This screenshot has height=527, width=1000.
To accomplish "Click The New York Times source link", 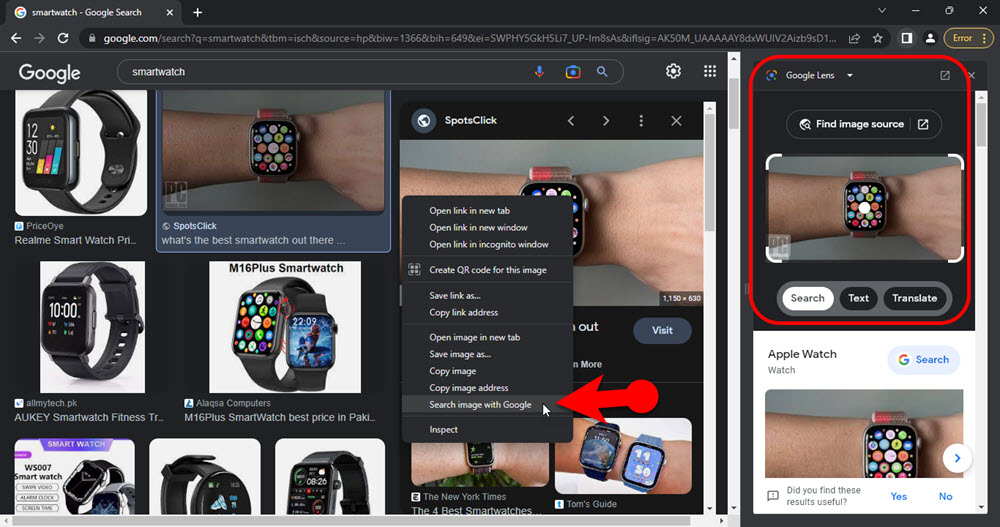I will pos(464,496).
